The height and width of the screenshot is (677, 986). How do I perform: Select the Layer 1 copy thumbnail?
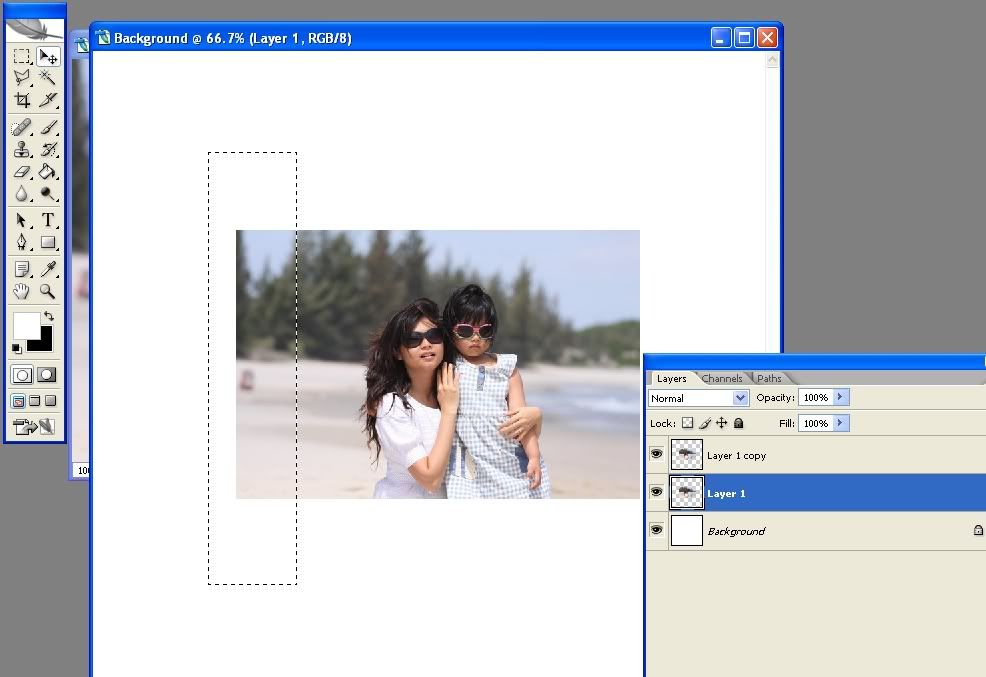(686, 455)
